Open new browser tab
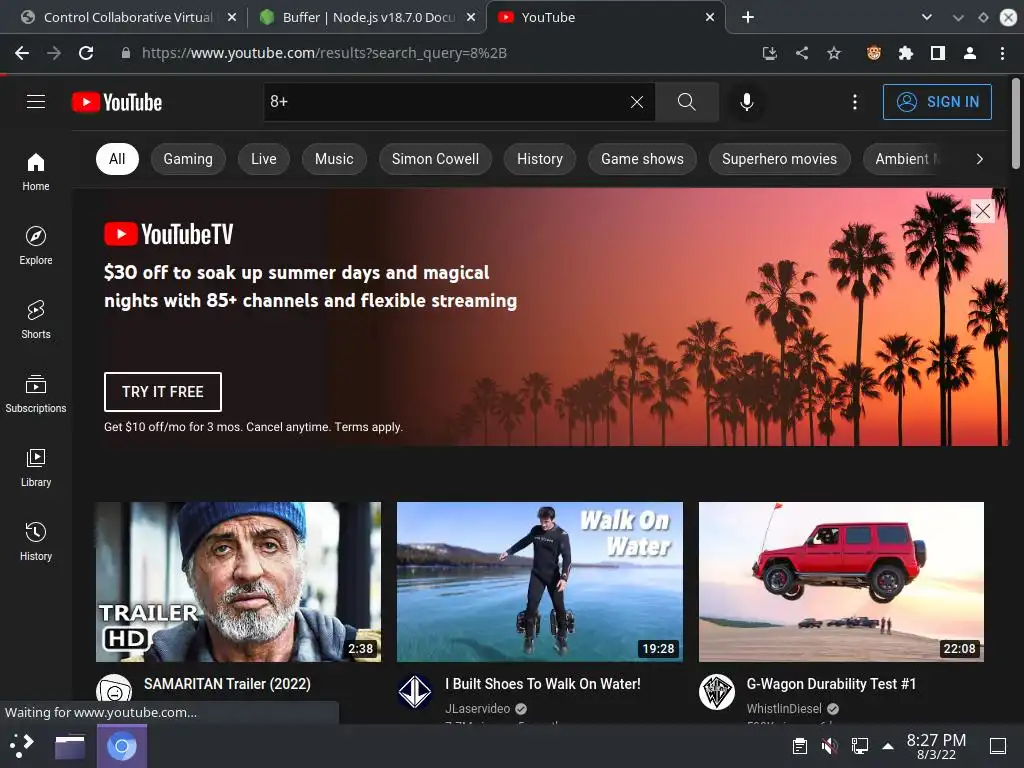This screenshot has width=1024, height=768. point(748,17)
